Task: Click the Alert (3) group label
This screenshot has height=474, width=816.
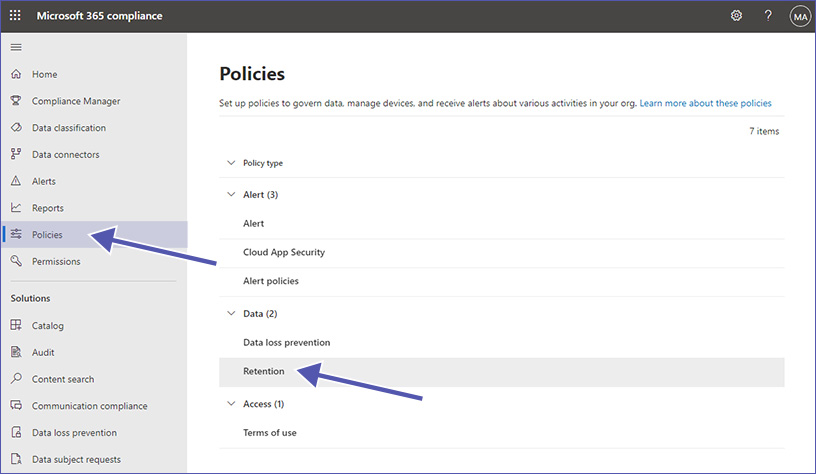Action: (261, 195)
